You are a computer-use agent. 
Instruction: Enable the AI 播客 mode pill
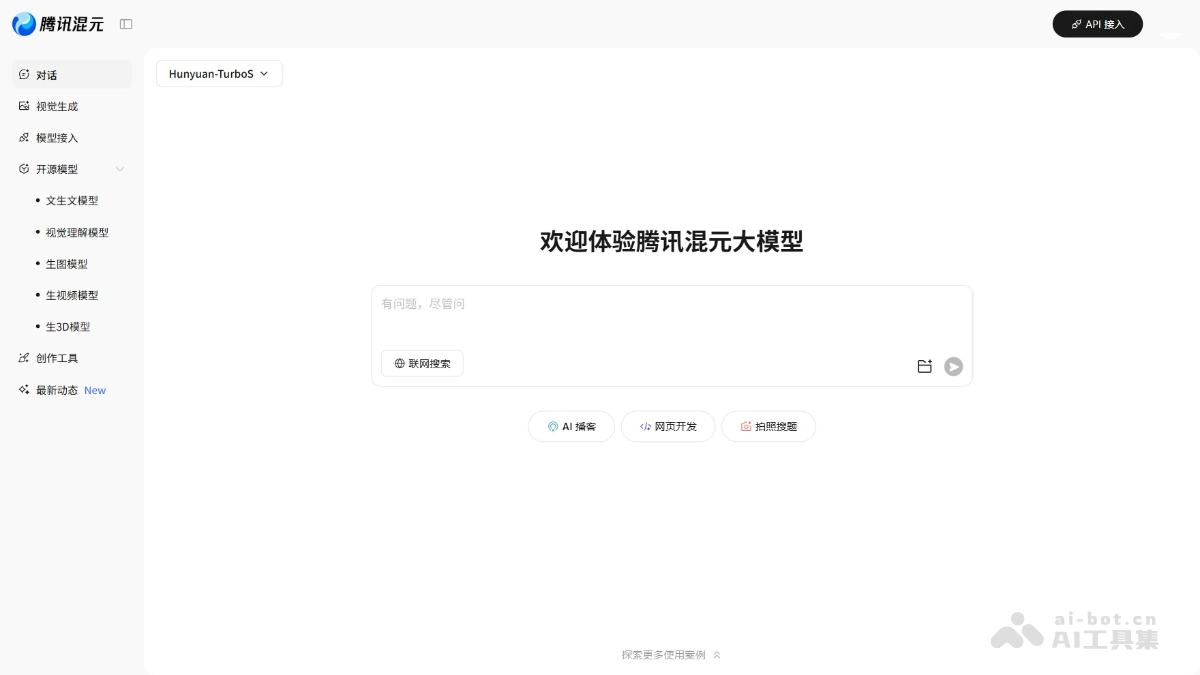(x=571, y=426)
